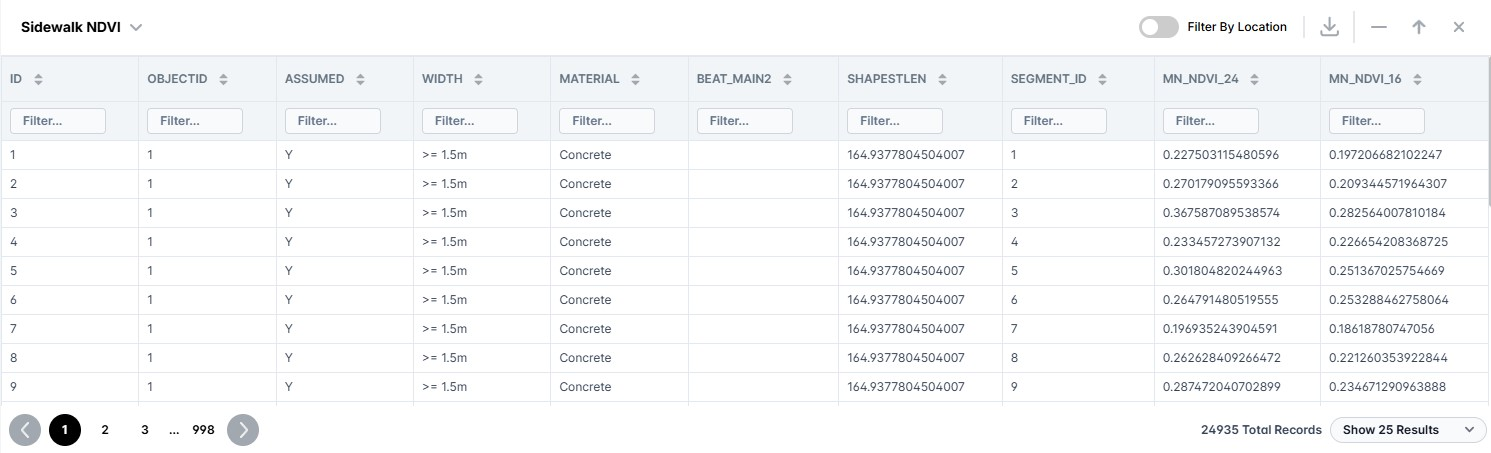
Task: Click the MN_NDVI_16 filter field
Action: click(x=1377, y=121)
